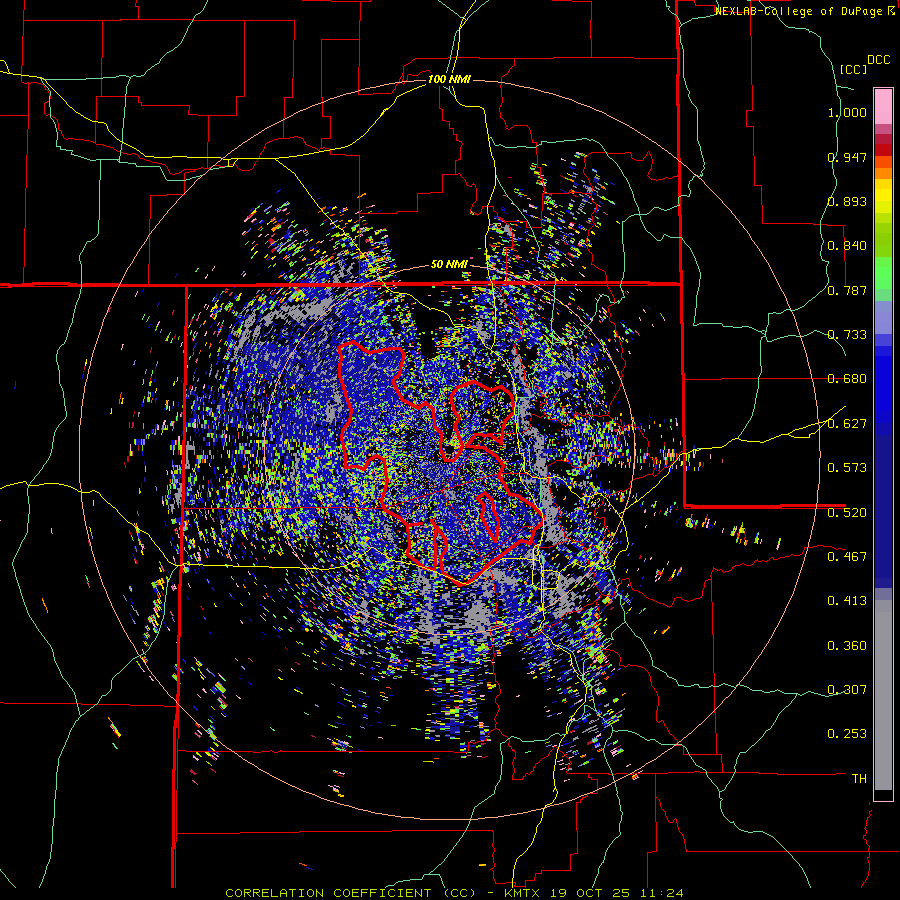Viewport: 900px width, 900px height.
Task: Click the 0.733 scale value
Action: 847,335
